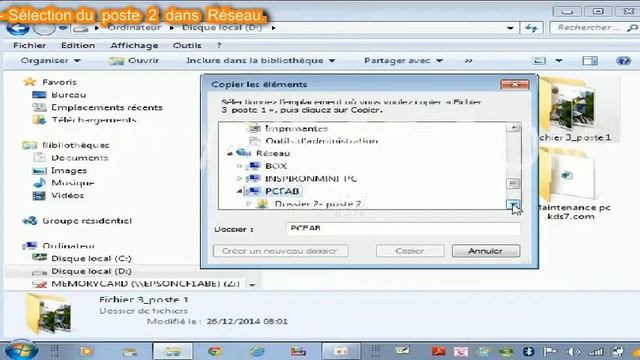Click the volume speaker tray icon
The width and height of the screenshot is (640, 360).
[573, 351]
